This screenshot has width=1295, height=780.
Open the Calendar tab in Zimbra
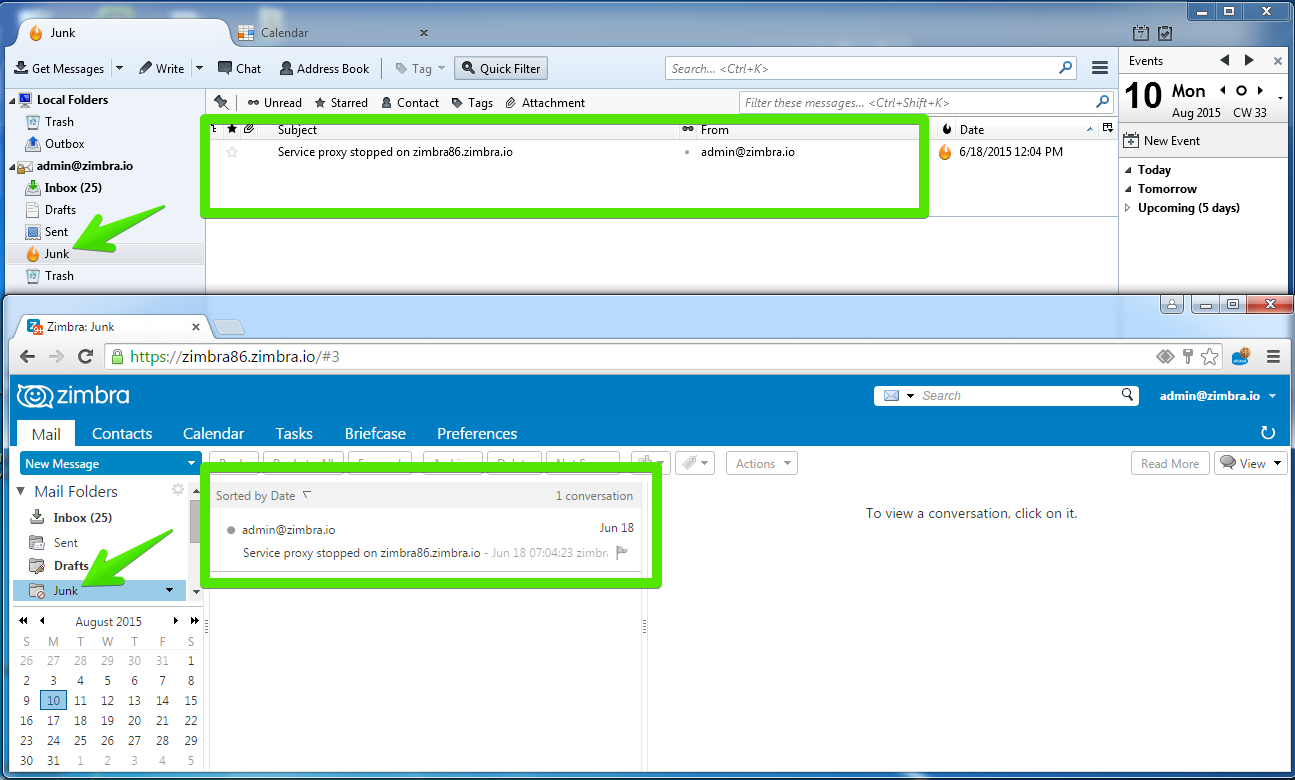coord(213,433)
